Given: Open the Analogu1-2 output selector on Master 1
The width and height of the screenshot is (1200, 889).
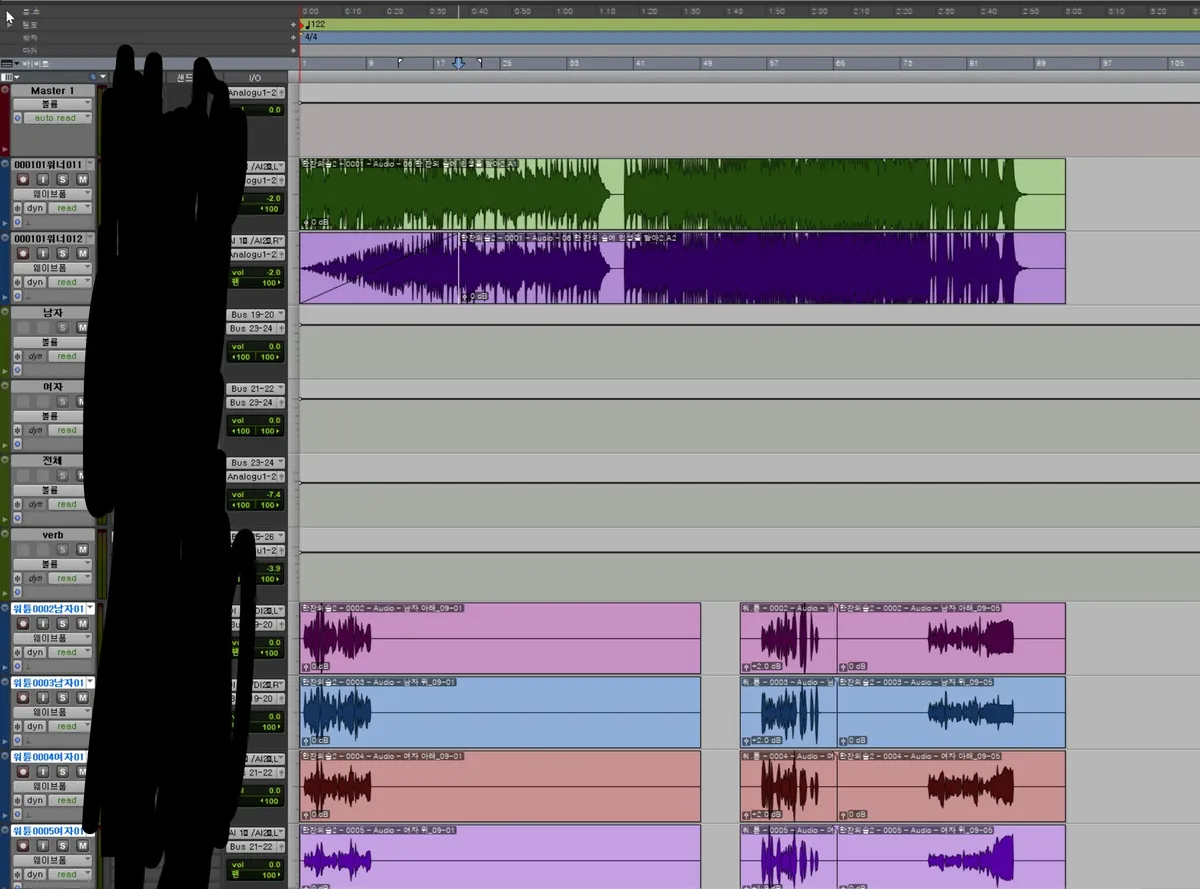Looking at the screenshot, I should pos(255,93).
